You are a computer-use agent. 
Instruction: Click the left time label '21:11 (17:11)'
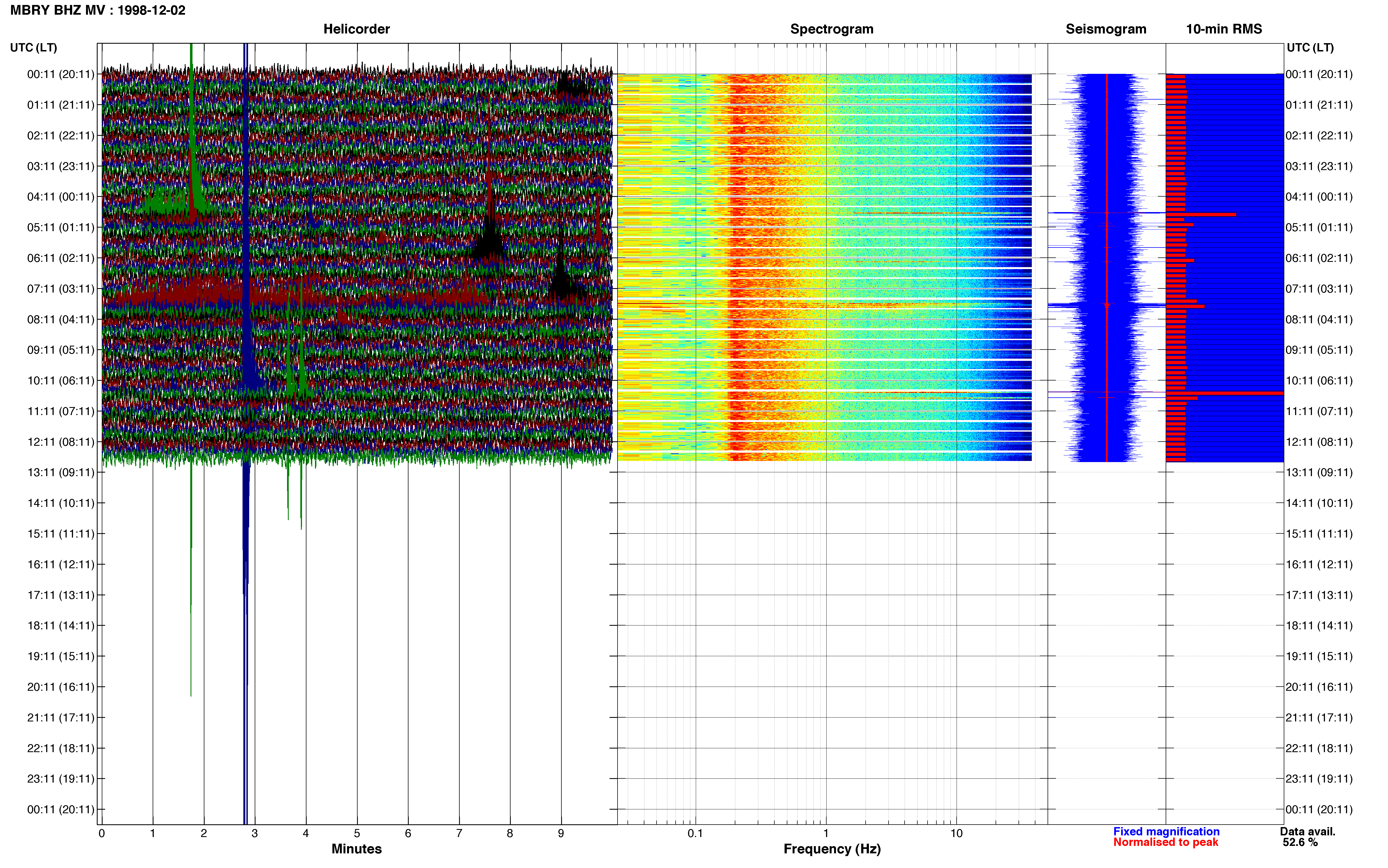click(61, 718)
